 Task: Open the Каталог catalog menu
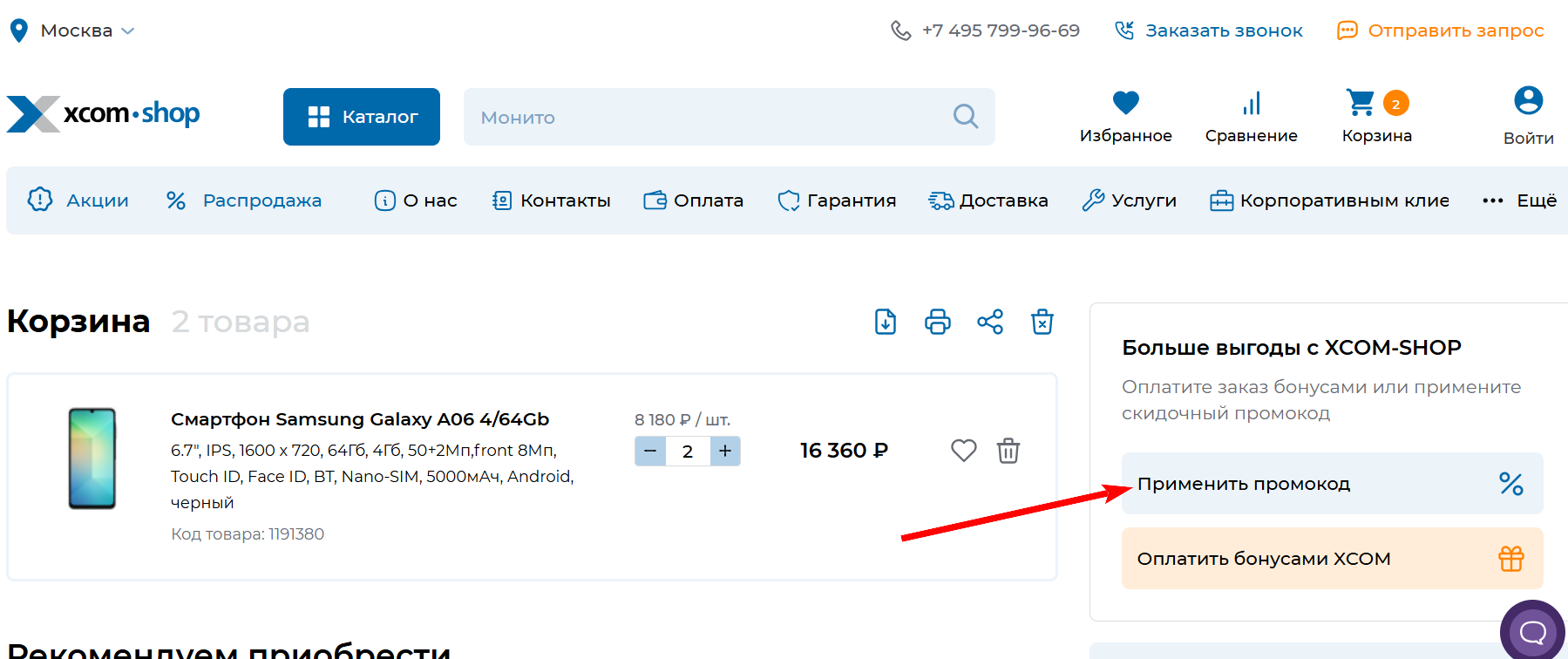[x=361, y=117]
